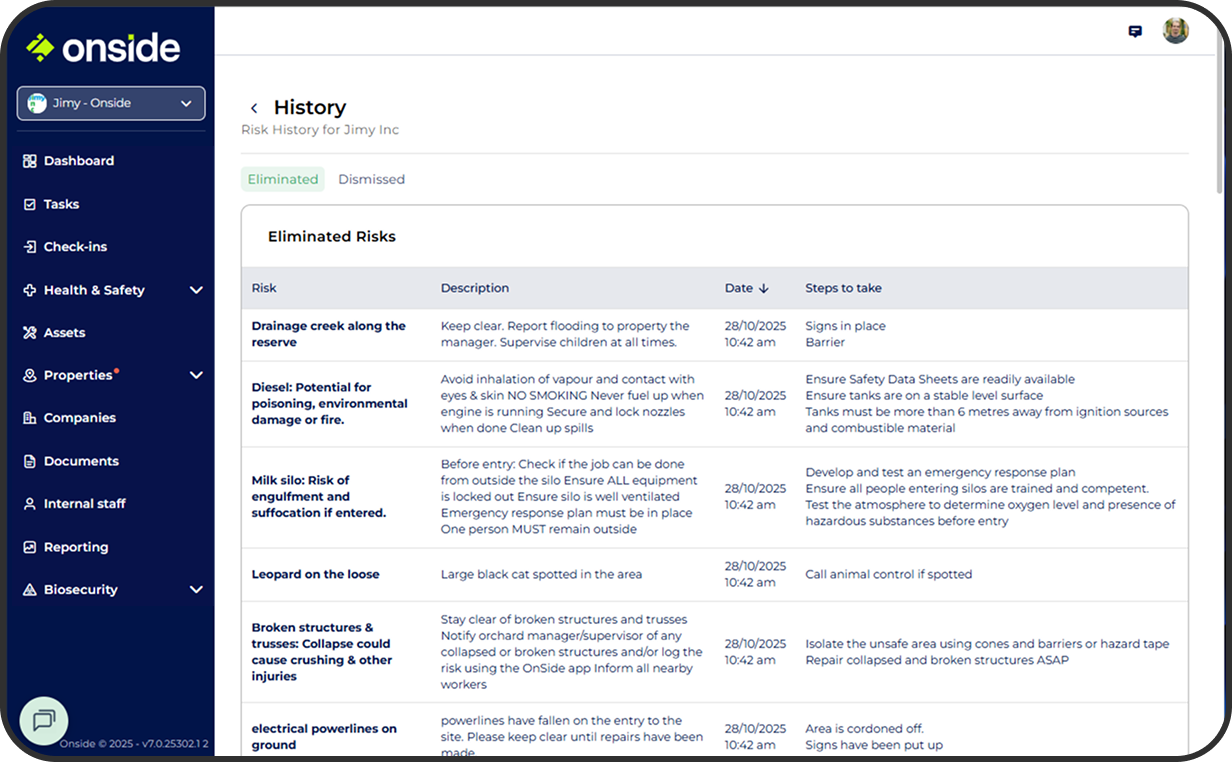Click the Companies building icon
The width and height of the screenshot is (1232, 762).
[x=30, y=418]
